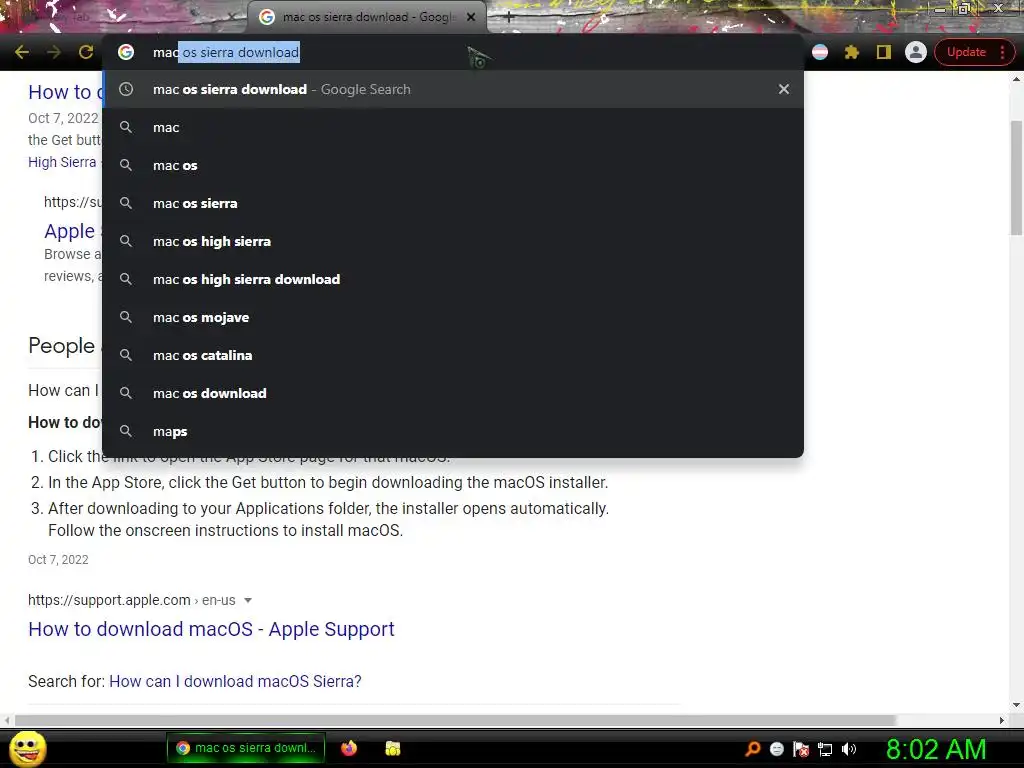Pick the 'mac os sierra' suggestion

(x=453, y=203)
